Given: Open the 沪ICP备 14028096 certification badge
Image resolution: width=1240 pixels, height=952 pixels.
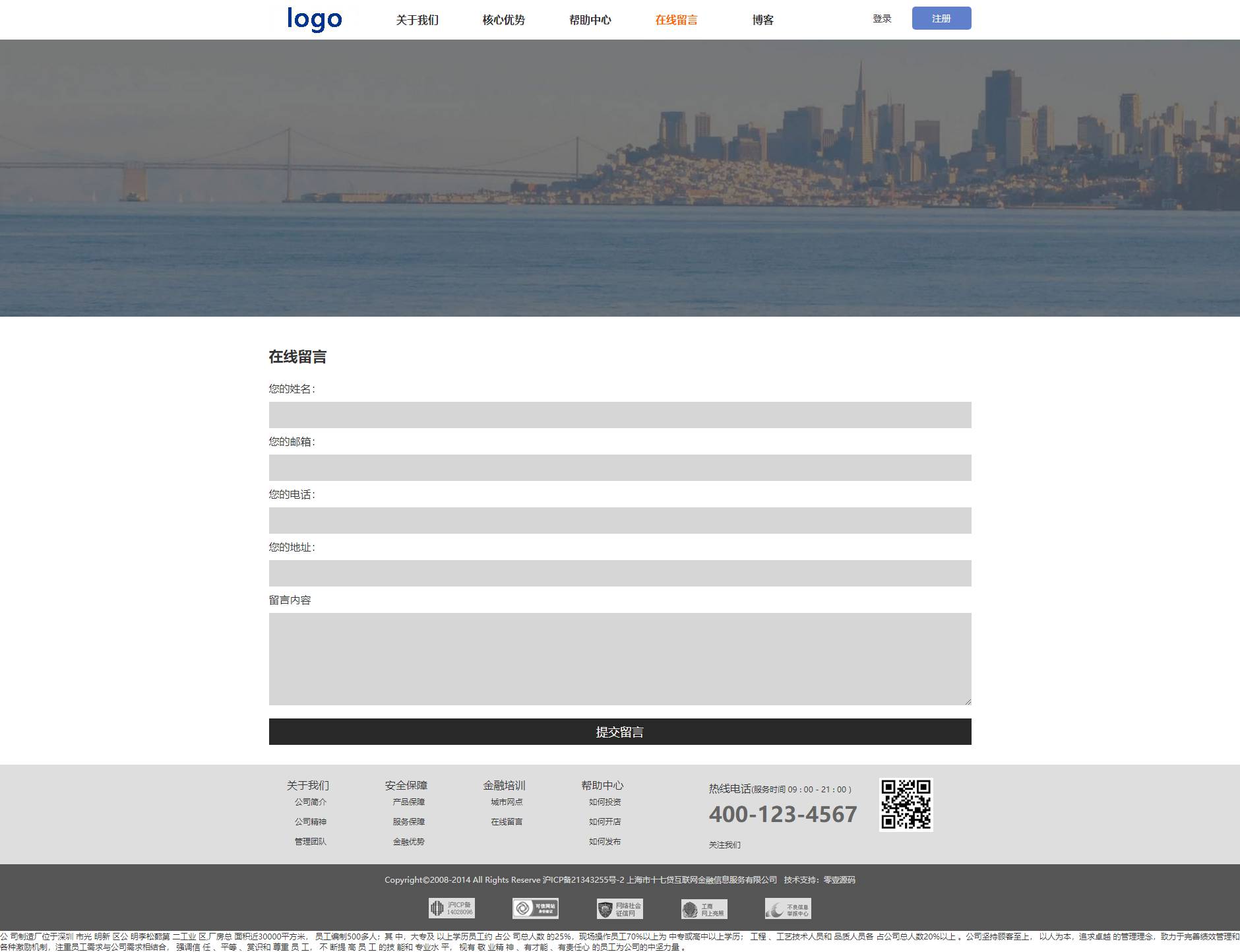Looking at the screenshot, I should pyautogui.click(x=452, y=908).
